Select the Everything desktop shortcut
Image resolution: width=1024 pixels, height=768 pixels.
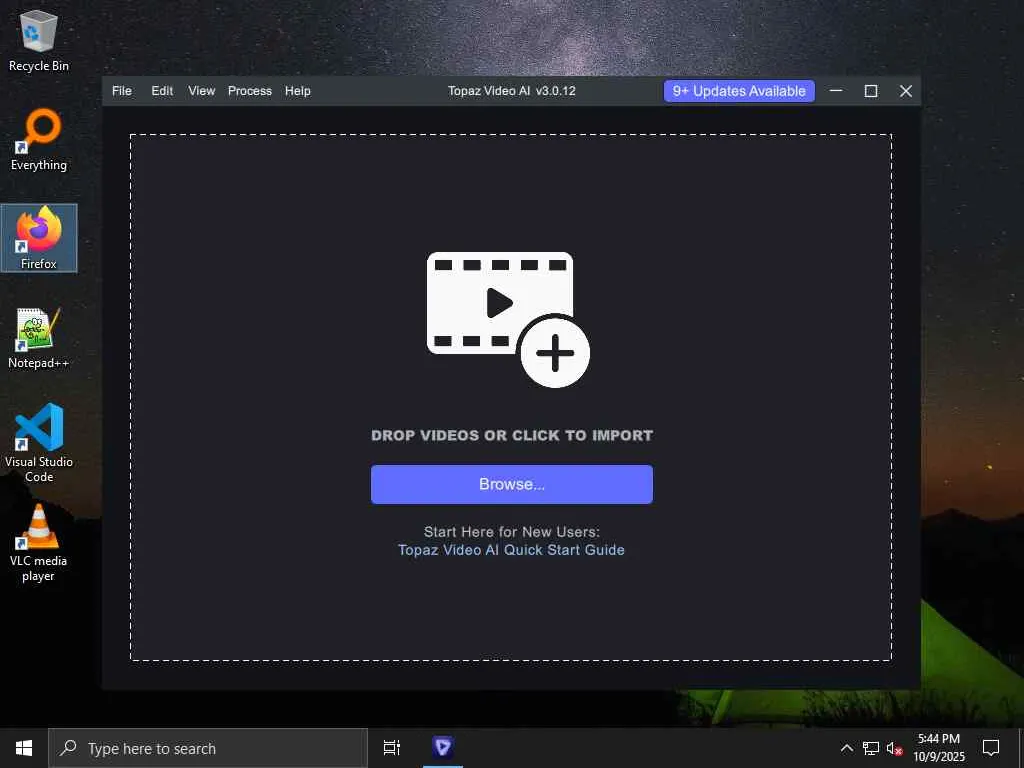(x=39, y=140)
